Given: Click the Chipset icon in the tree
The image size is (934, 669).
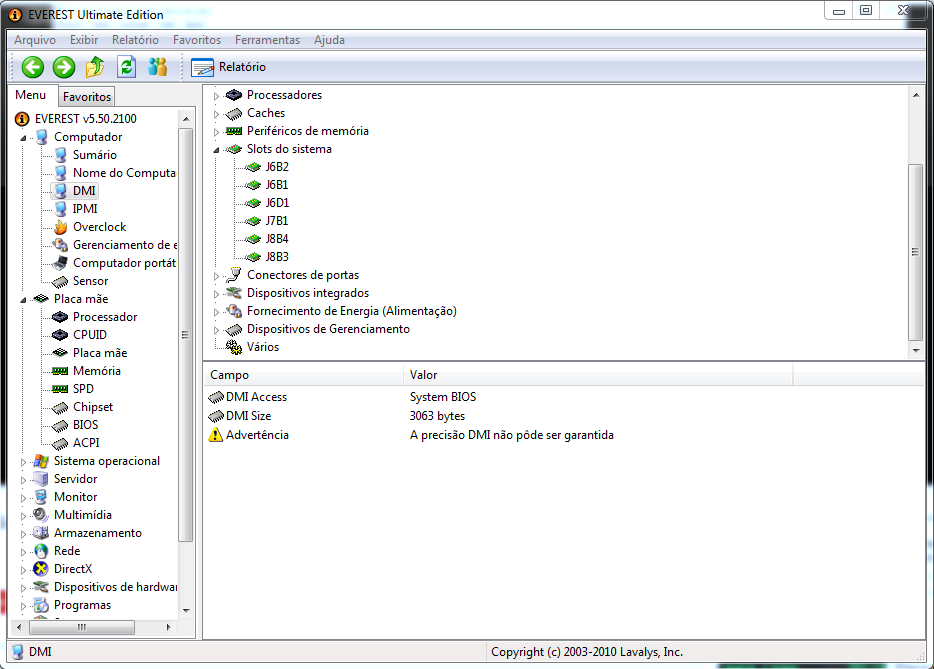Looking at the screenshot, I should point(60,407).
